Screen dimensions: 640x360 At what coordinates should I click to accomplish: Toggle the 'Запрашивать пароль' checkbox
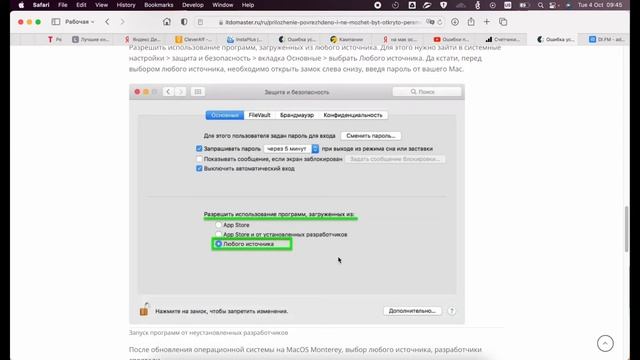pos(199,149)
